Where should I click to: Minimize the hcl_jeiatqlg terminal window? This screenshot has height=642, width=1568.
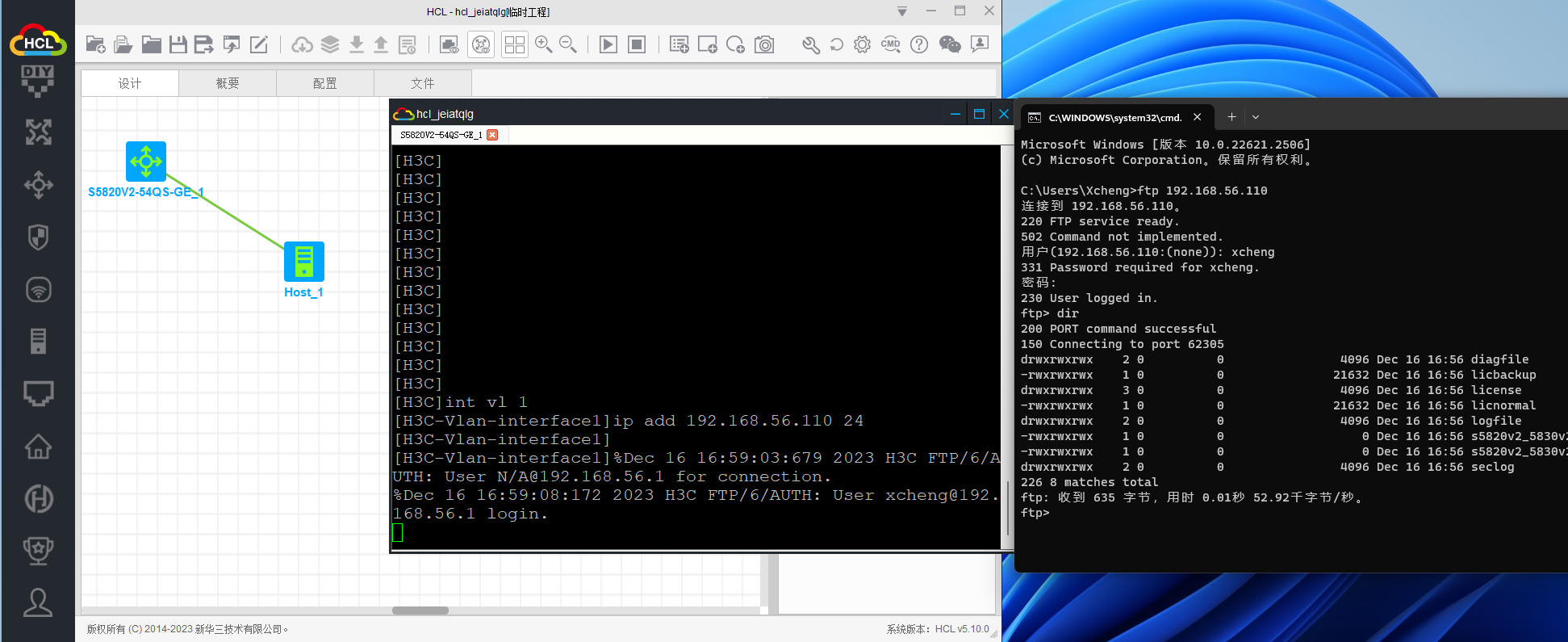955,114
